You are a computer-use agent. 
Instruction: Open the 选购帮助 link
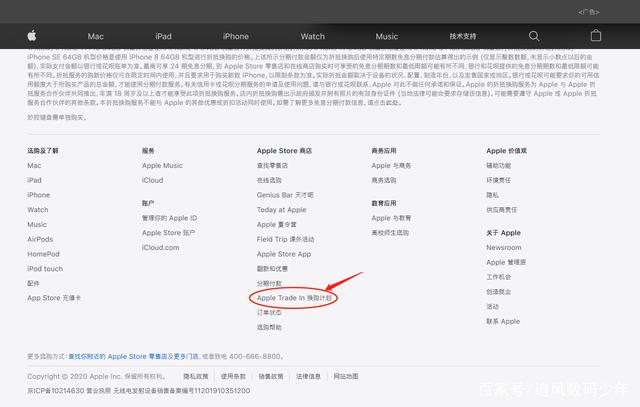coord(269,327)
